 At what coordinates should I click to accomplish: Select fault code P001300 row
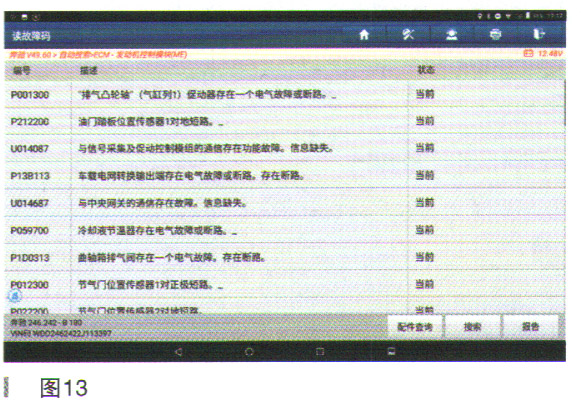pos(284,94)
